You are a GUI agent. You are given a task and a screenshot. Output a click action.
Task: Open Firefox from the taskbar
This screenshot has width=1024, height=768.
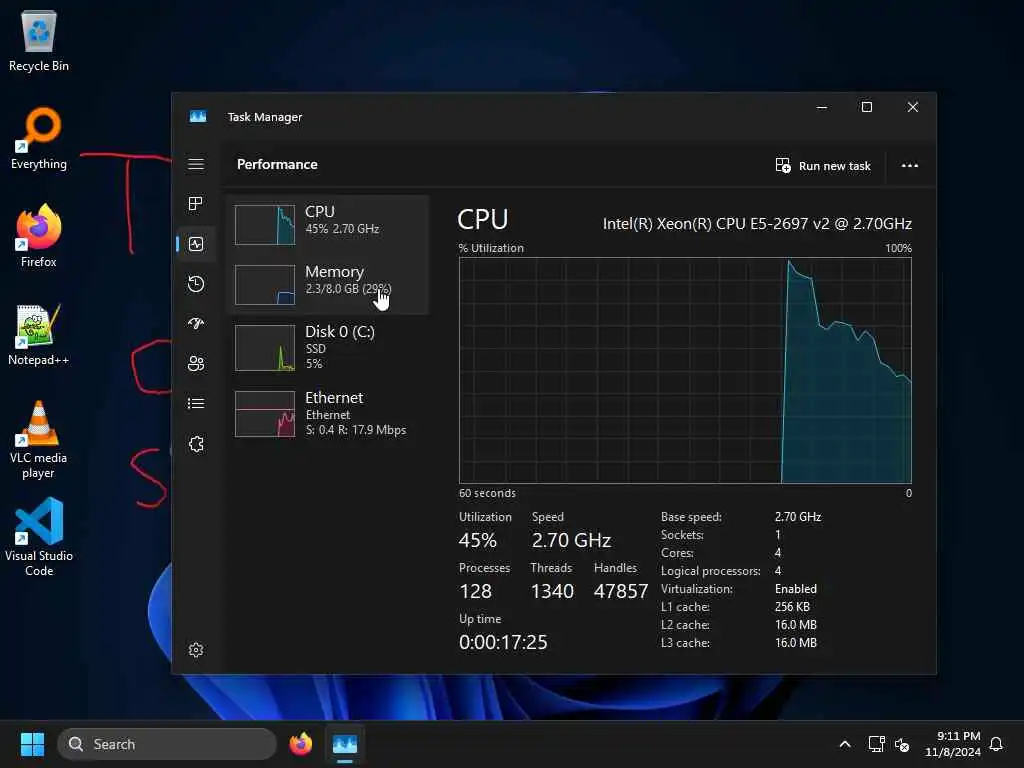tap(300, 744)
